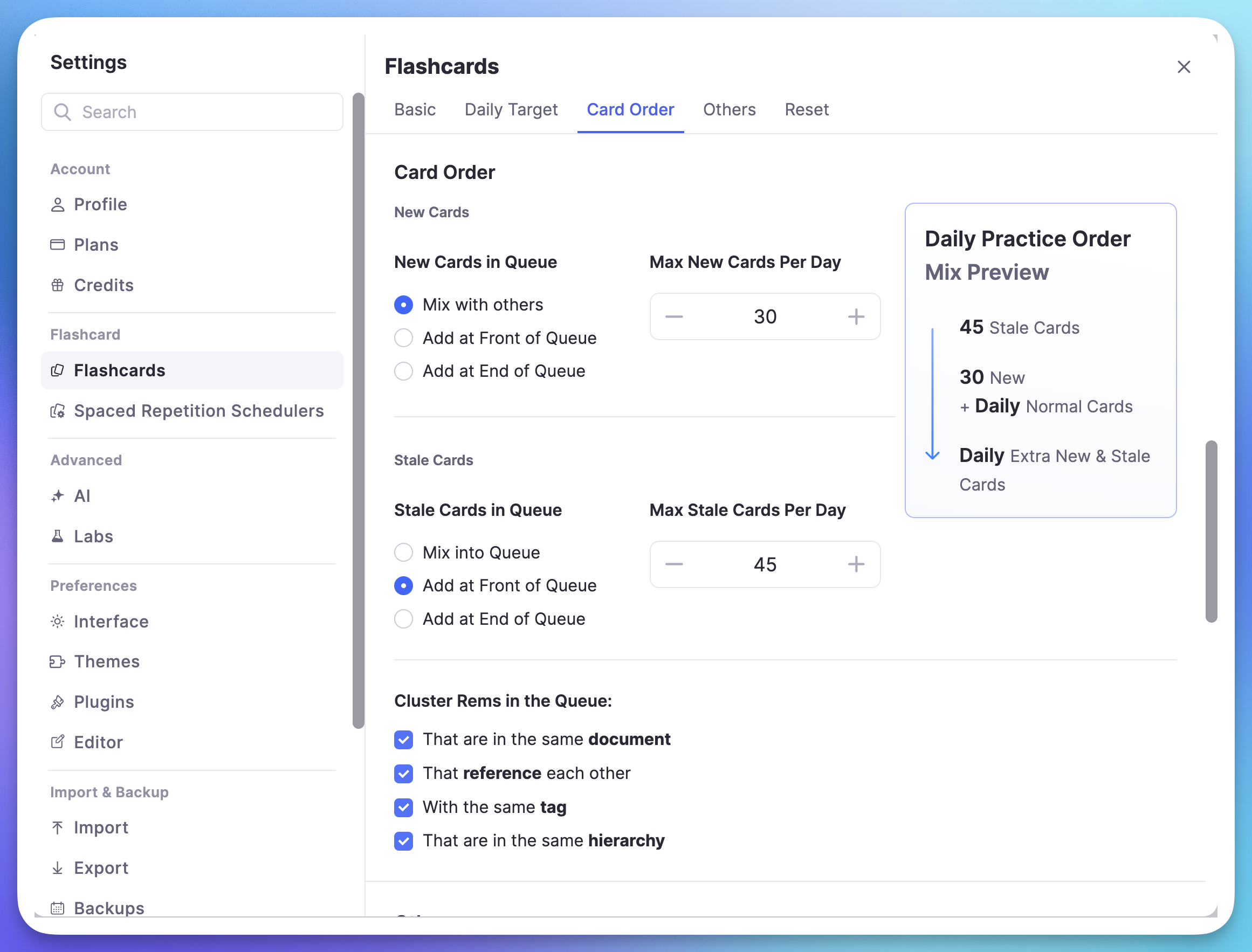Decrease Max Stale Cards Per Day
Image resolution: width=1252 pixels, height=952 pixels.
[674, 564]
